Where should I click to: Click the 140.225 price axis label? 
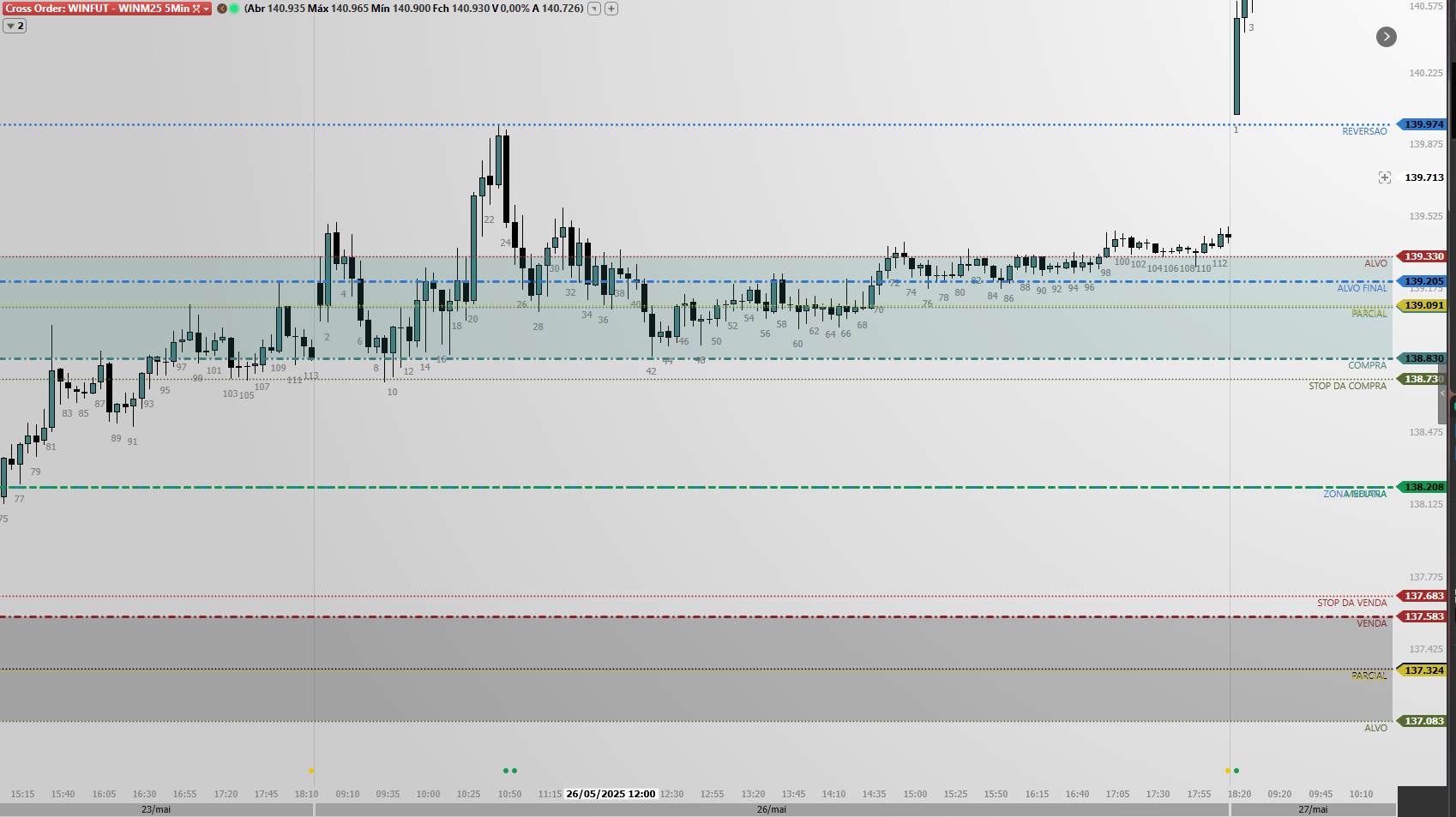click(x=1425, y=73)
